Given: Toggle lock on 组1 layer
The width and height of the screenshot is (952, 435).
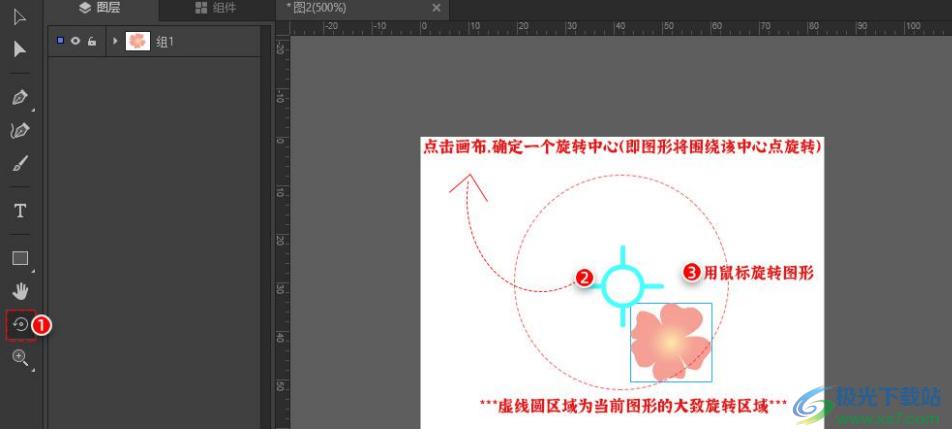Looking at the screenshot, I should 91,41.
